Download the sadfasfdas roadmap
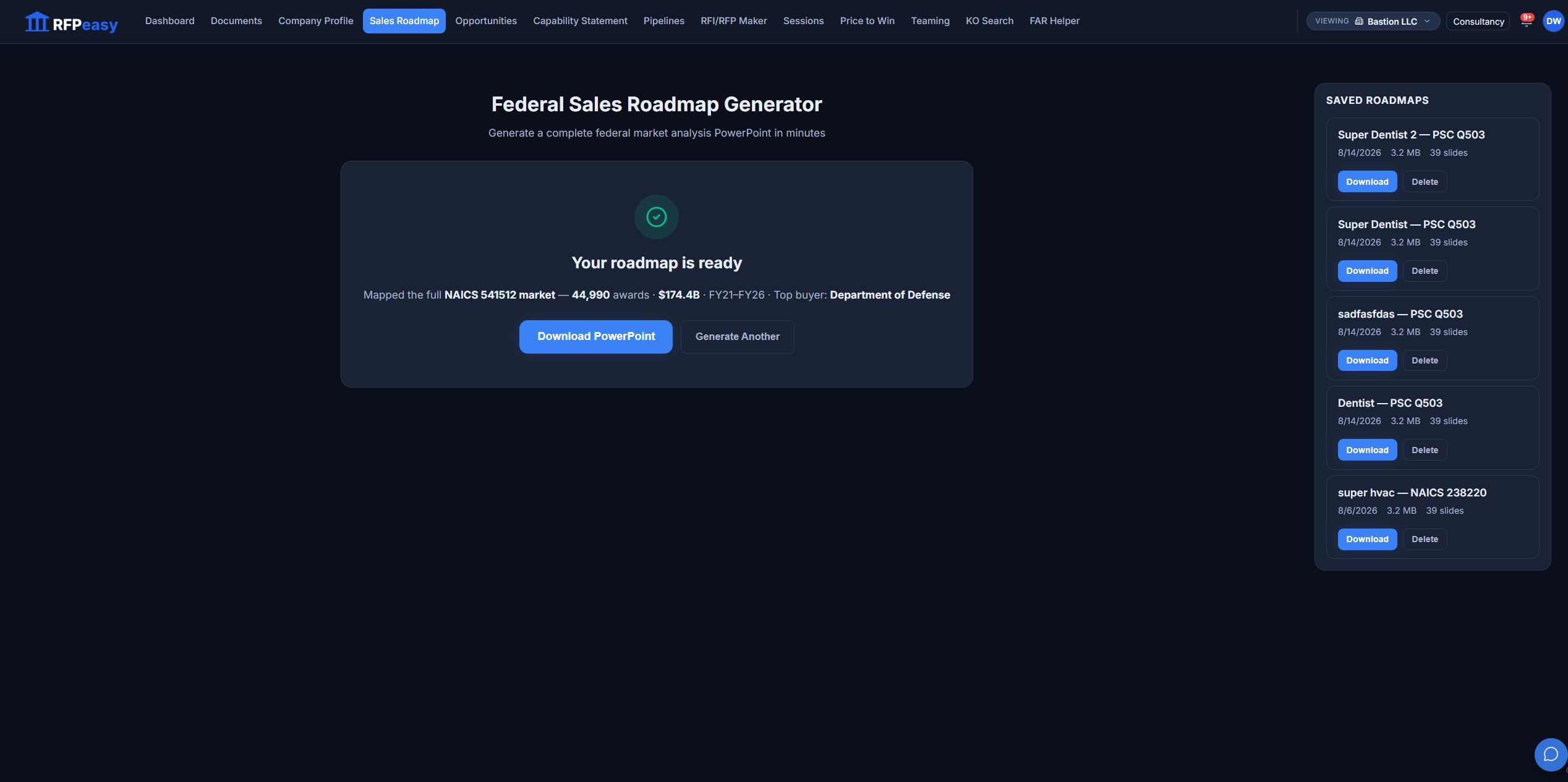Viewport: 1568px width, 782px height. (x=1367, y=360)
